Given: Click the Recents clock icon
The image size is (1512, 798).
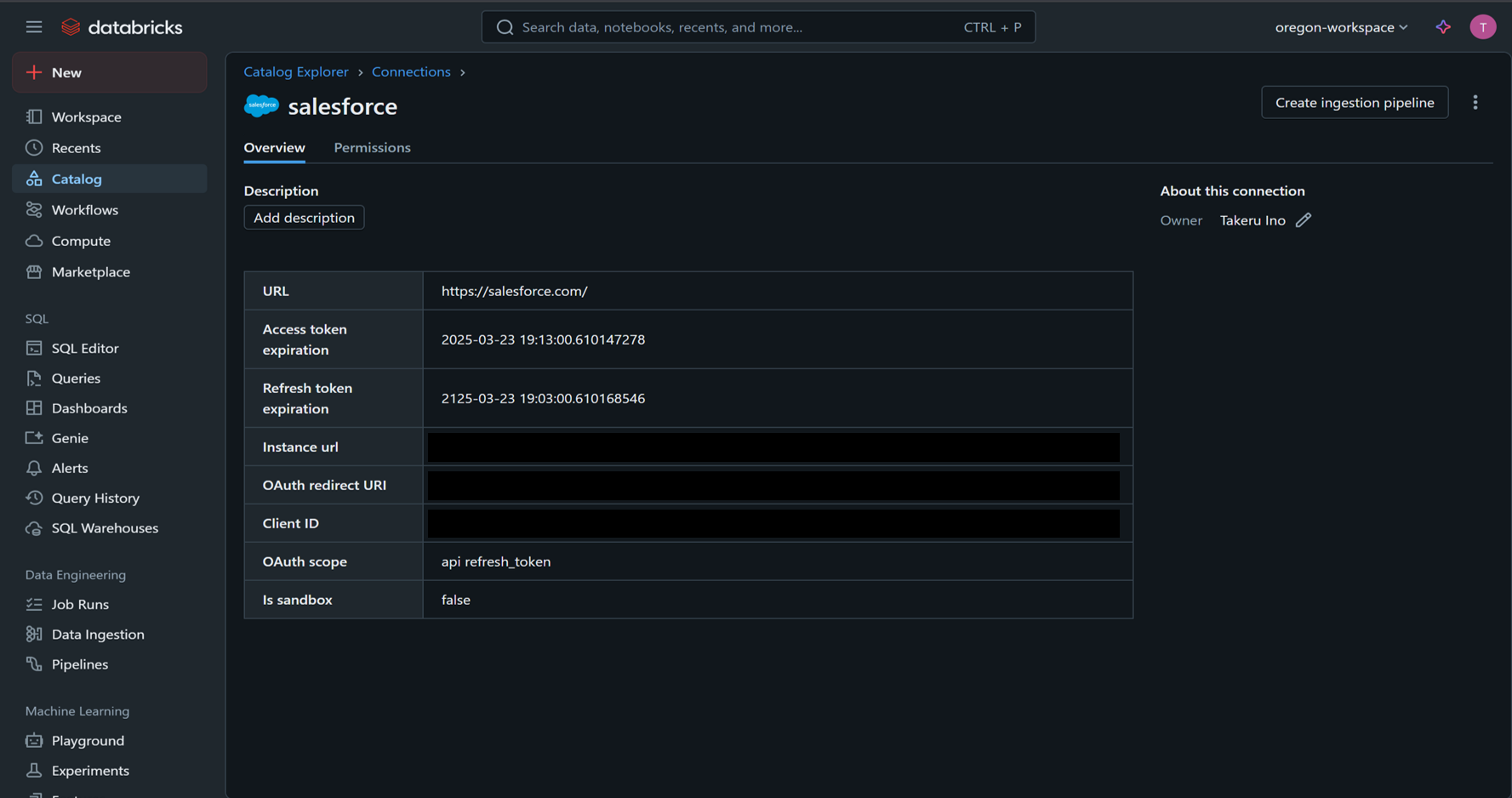Looking at the screenshot, I should point(34,148).
